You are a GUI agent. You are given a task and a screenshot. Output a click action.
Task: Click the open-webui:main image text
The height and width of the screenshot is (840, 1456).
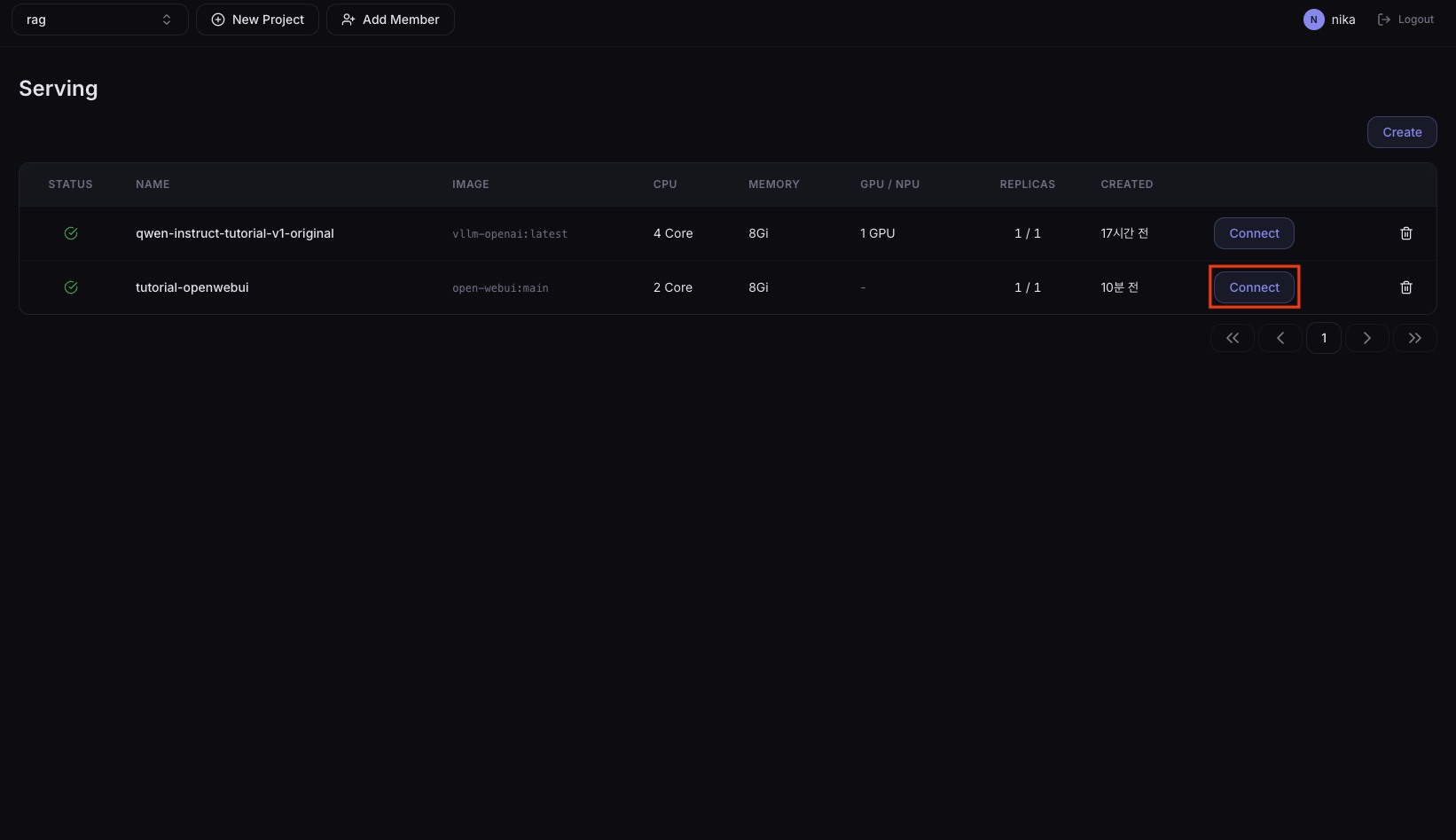coord(500,288)
